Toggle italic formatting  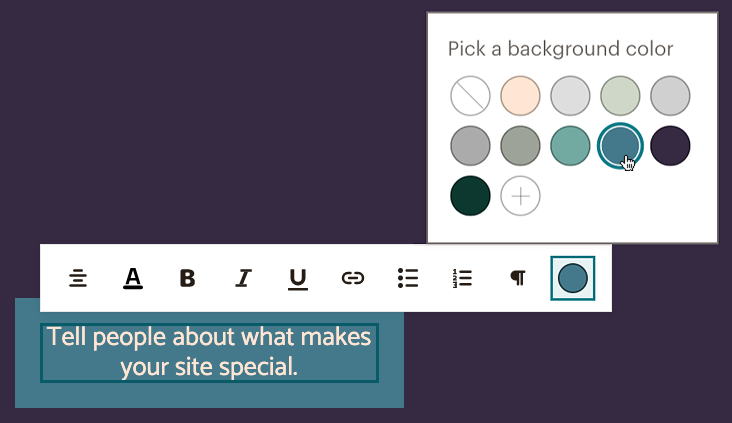point(242,278)
